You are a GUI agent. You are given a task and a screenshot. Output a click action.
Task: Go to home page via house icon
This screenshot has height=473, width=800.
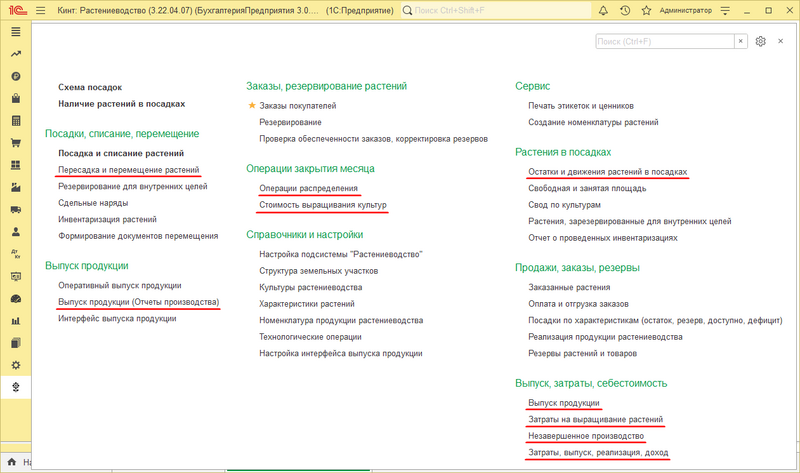click(x=11, y=462)
